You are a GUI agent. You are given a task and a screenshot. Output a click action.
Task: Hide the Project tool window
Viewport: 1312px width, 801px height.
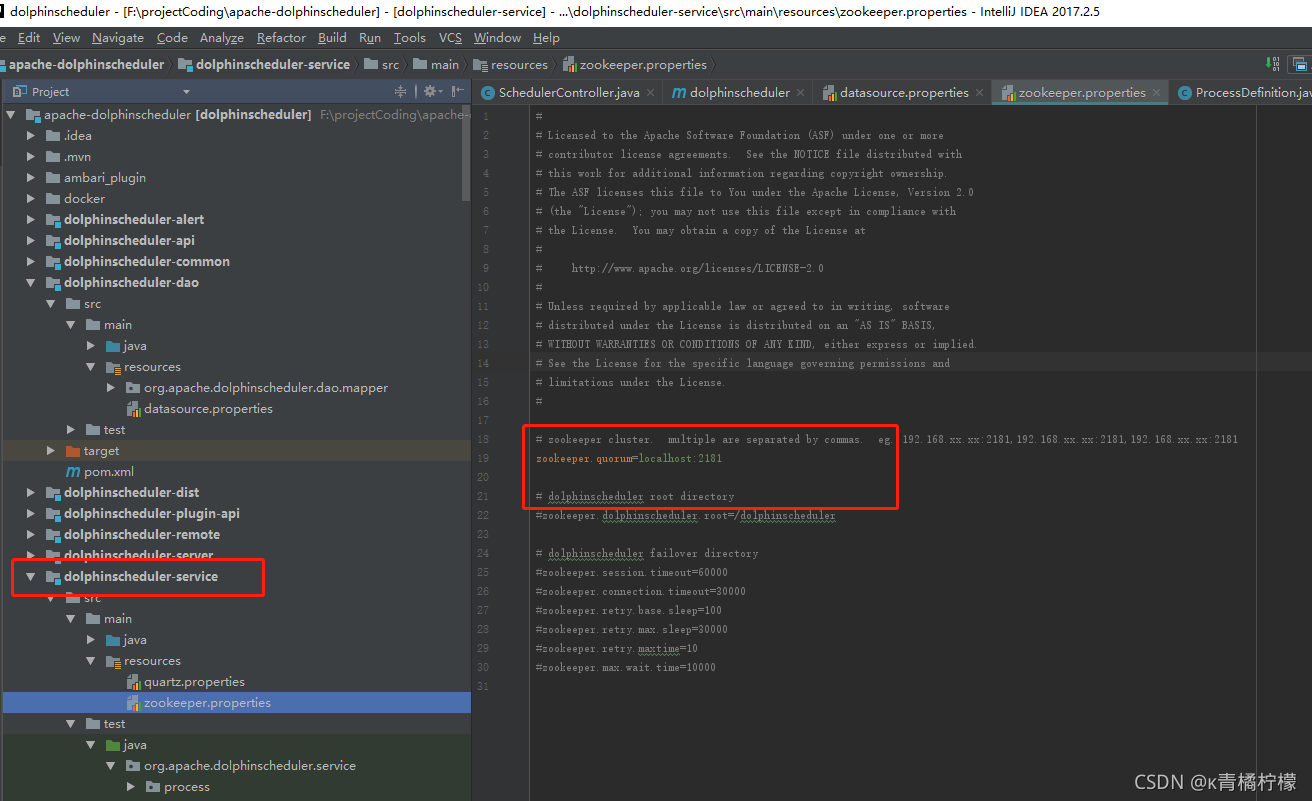pos(456,91)
